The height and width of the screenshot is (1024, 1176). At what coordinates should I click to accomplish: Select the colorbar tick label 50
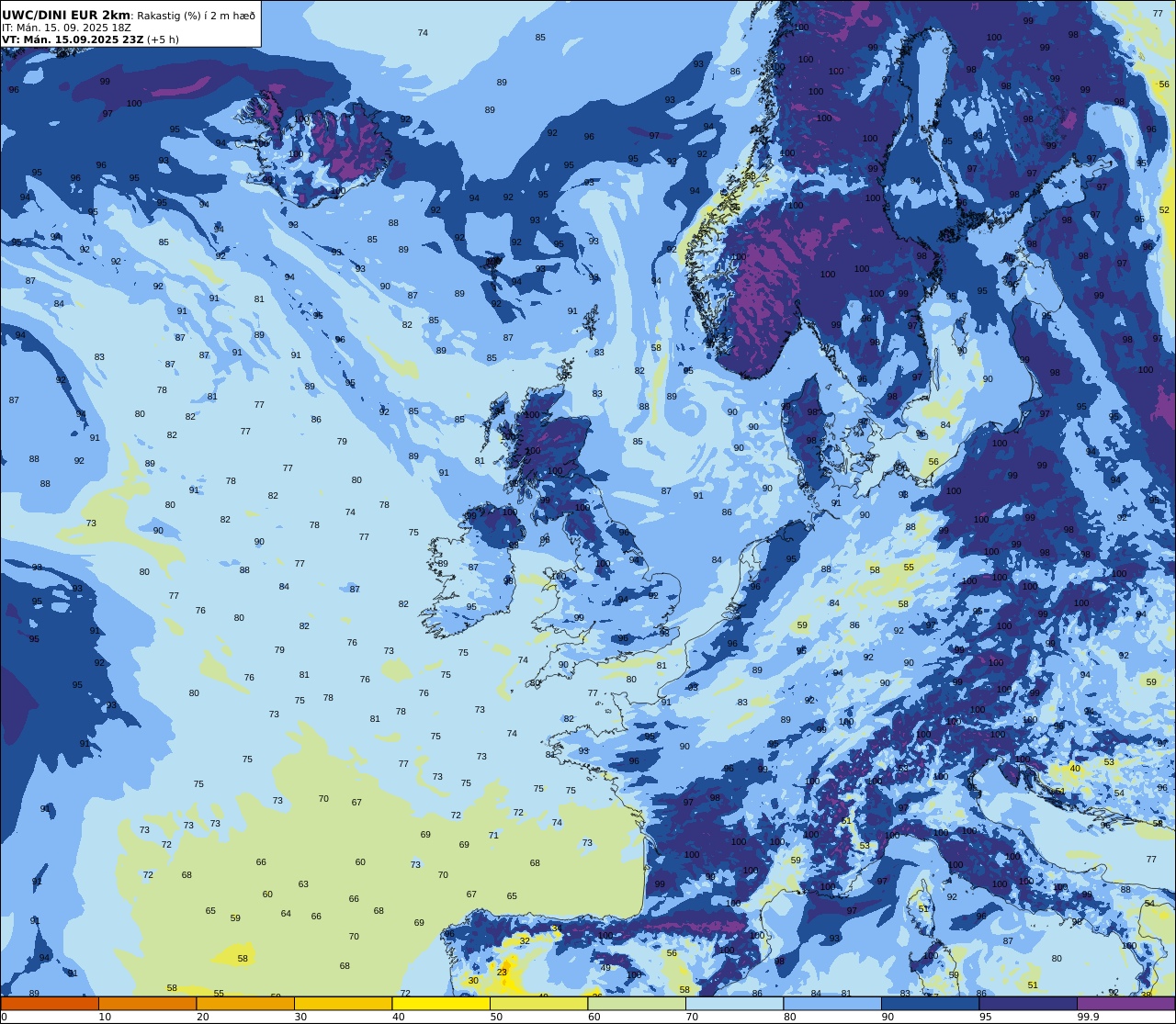(496, 1017)
